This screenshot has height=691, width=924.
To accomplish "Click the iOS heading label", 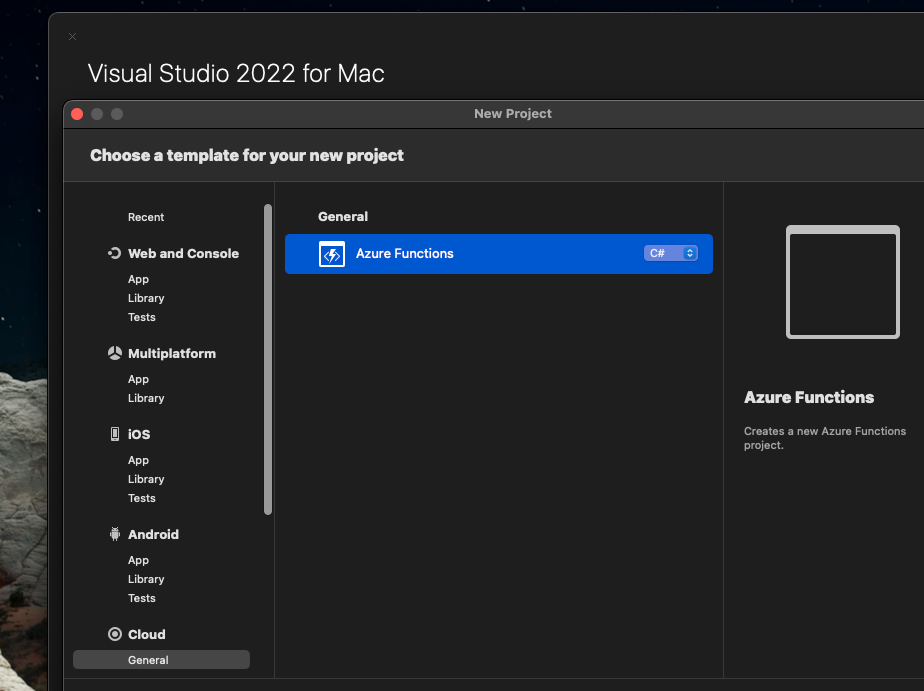I will click(x=139, y=434).
